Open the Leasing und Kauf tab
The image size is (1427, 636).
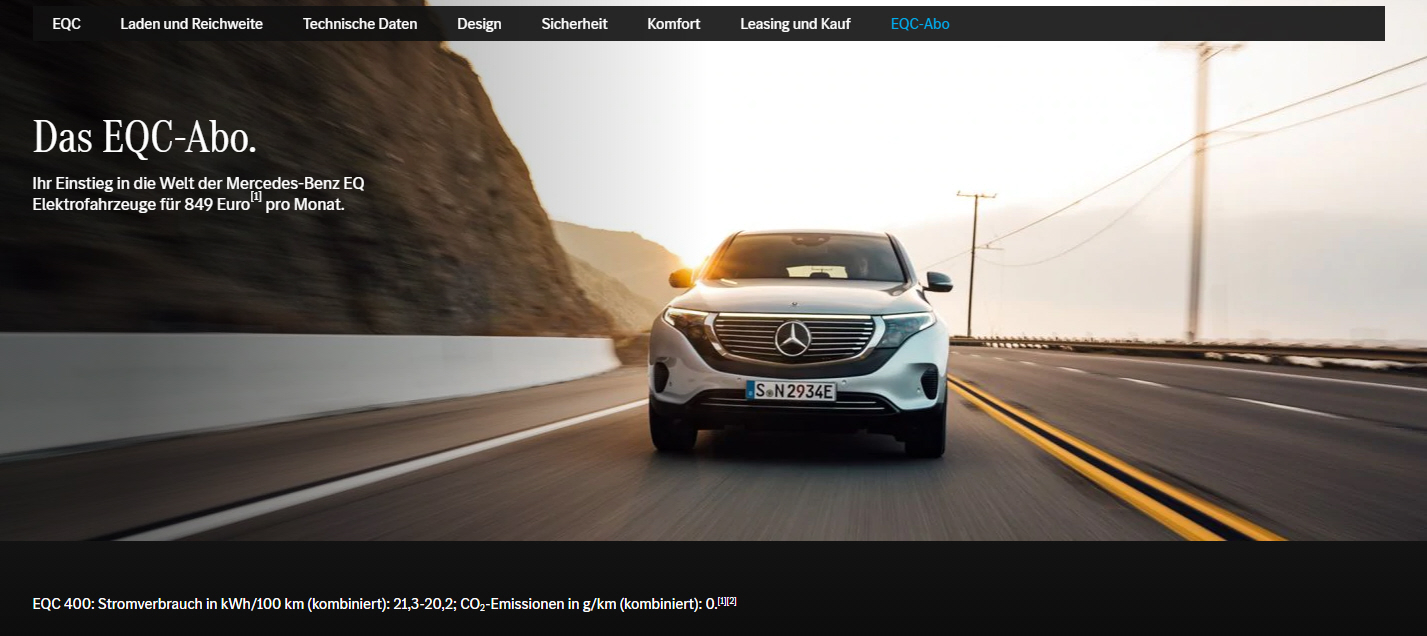(x=795, y=24)
